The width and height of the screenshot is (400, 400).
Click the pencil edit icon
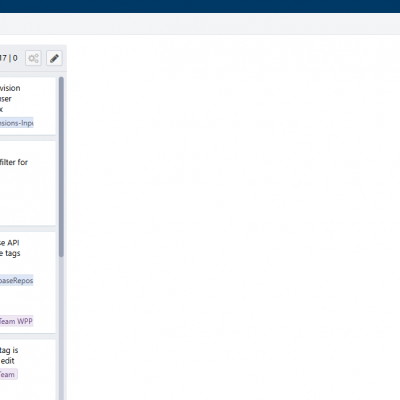pos(54,58)
